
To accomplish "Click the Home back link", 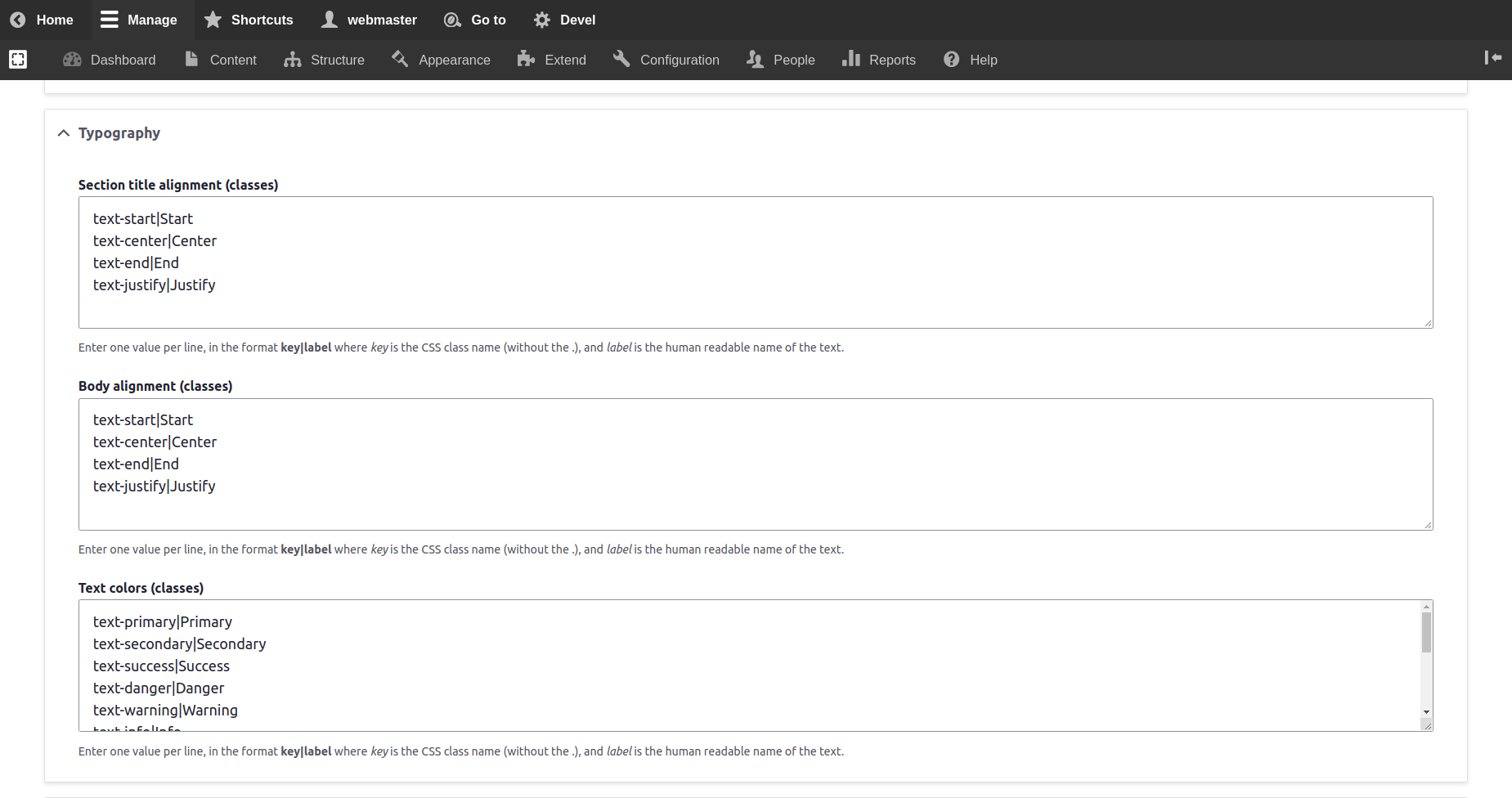I will pyautogui.click(x=43, y=19).
